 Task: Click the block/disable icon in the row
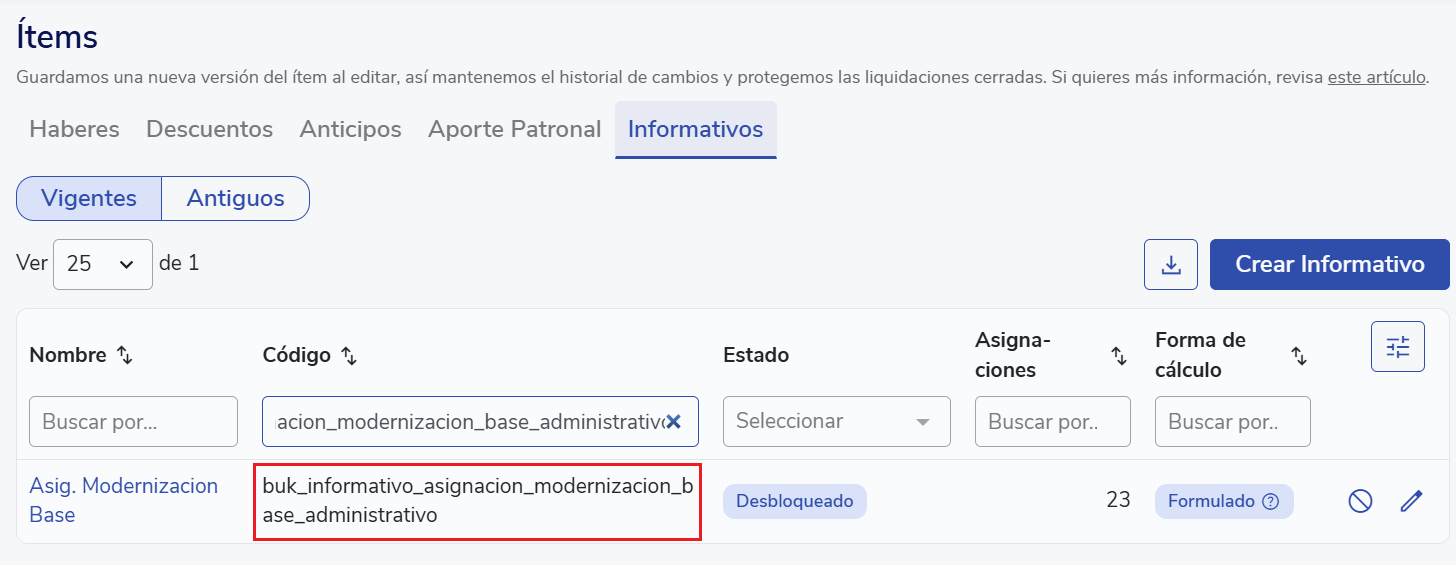click(1360, 501)
